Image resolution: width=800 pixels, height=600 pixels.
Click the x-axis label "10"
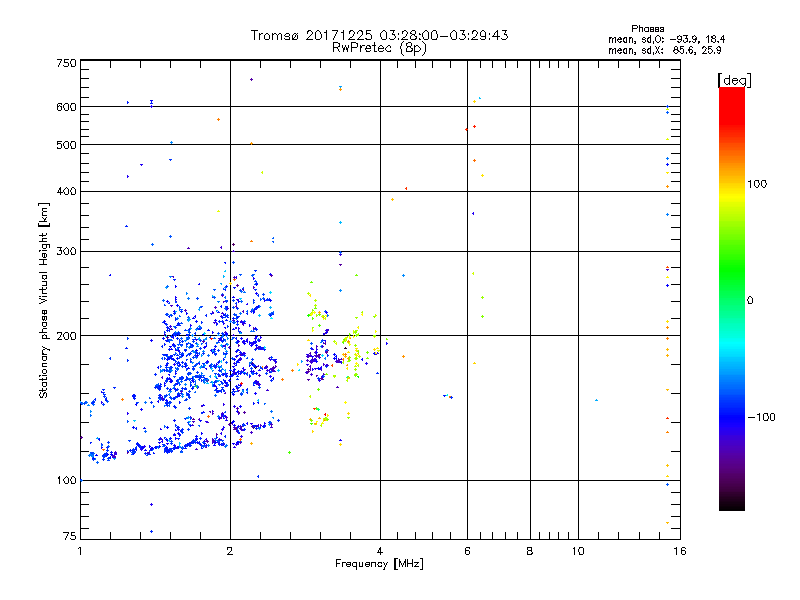click(578, 551)
